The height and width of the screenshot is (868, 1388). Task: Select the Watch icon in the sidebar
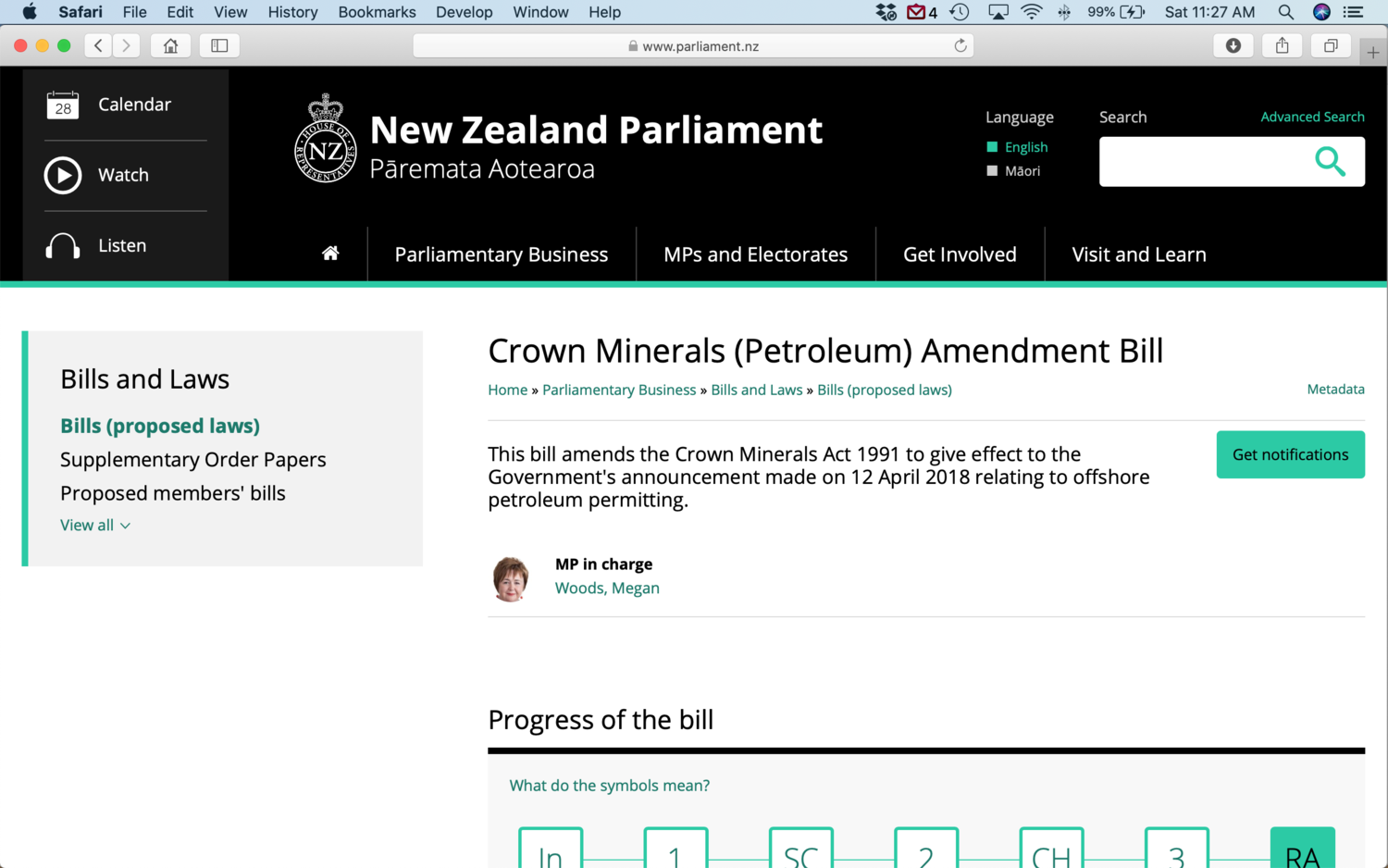coord(63,175)
